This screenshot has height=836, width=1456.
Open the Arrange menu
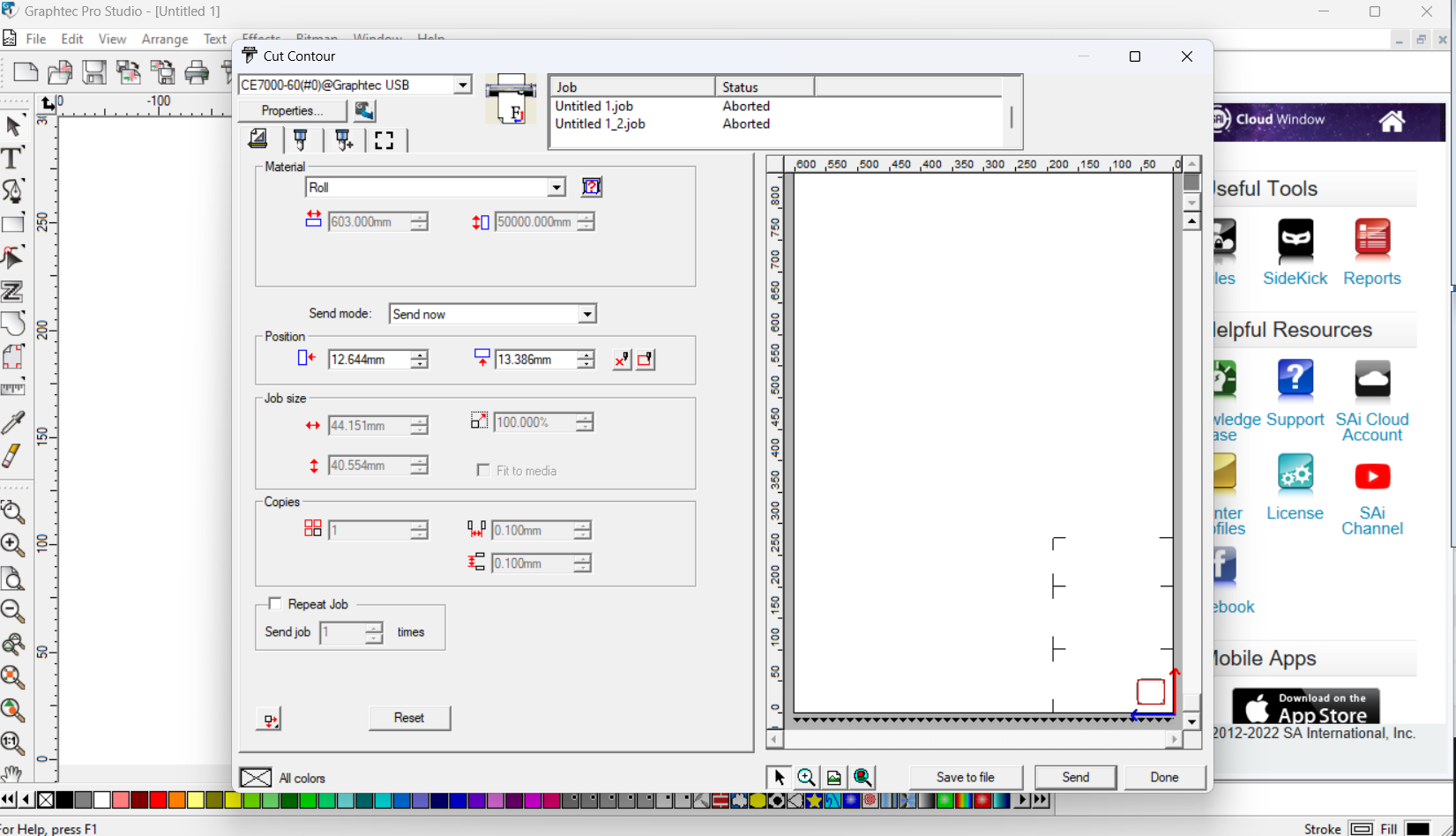point(165,39)
